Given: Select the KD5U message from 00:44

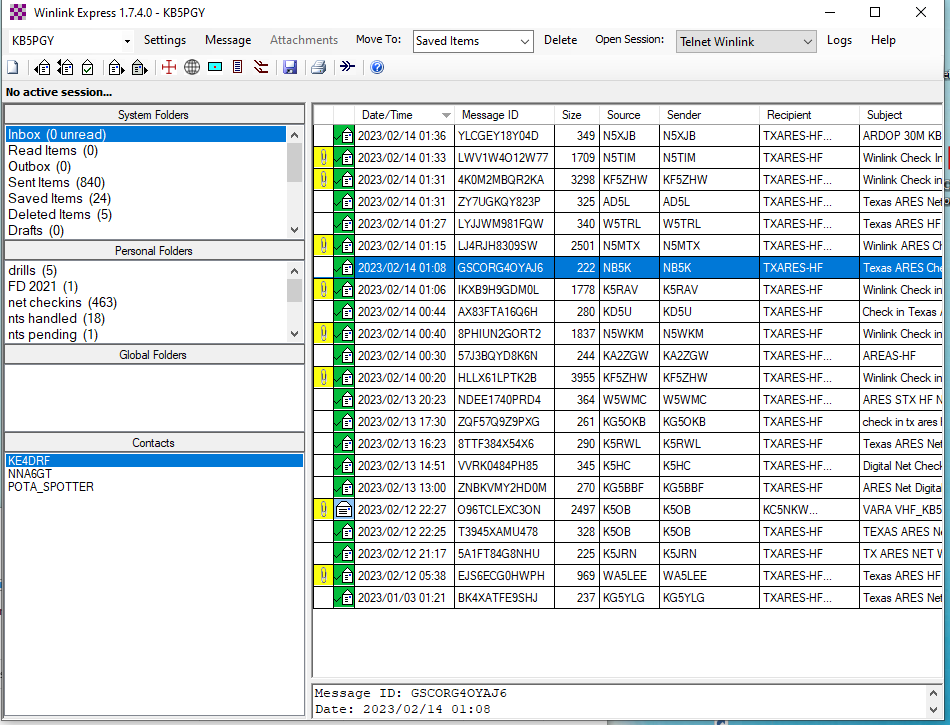Looking at the screenshot, I should pyautogui.click(x=627, y=312).
